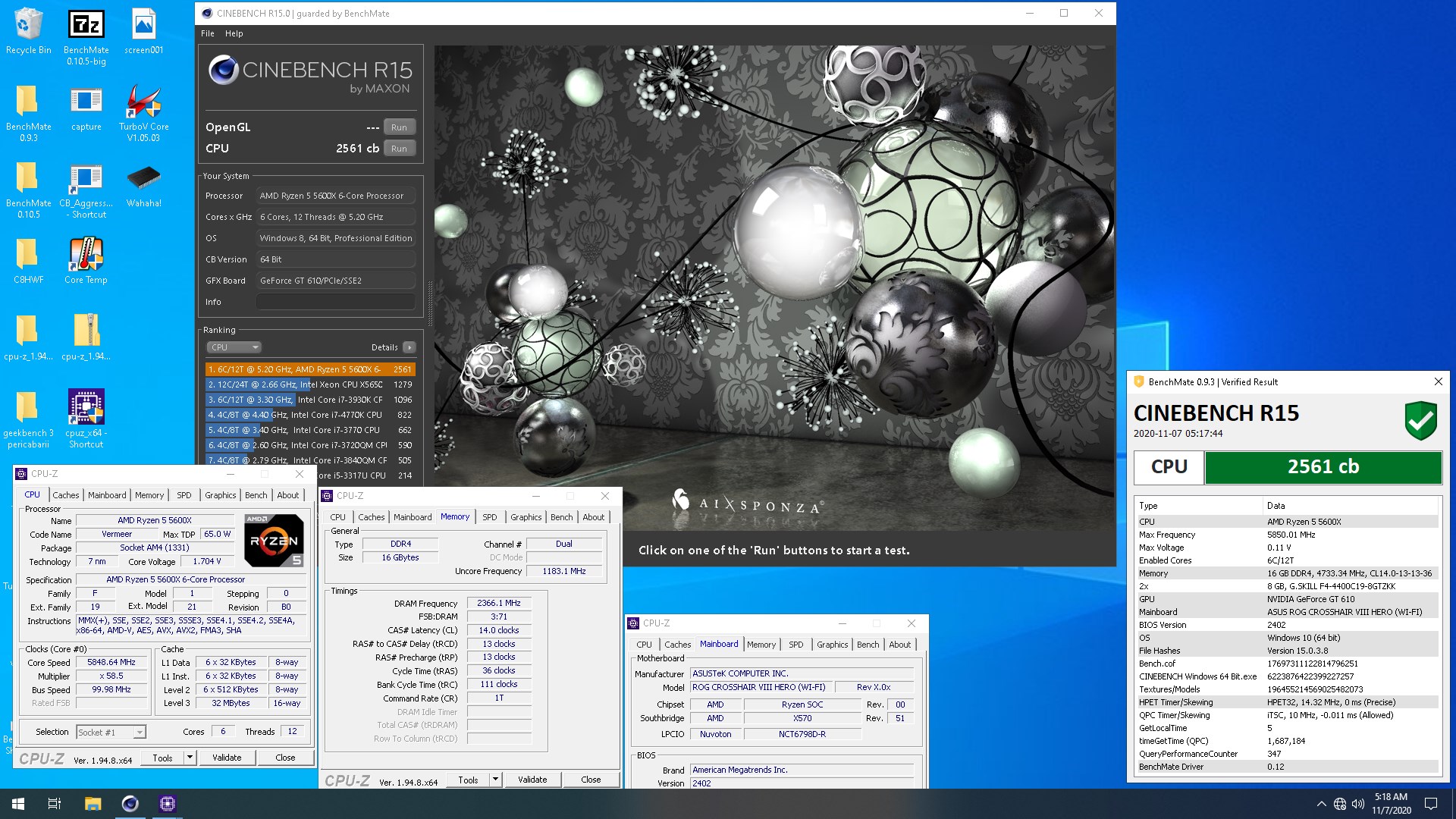Open CB_Aggressive Shortcut desktop icon
The width and height of the screenshot is (1456, 819).
coord(86,190)
